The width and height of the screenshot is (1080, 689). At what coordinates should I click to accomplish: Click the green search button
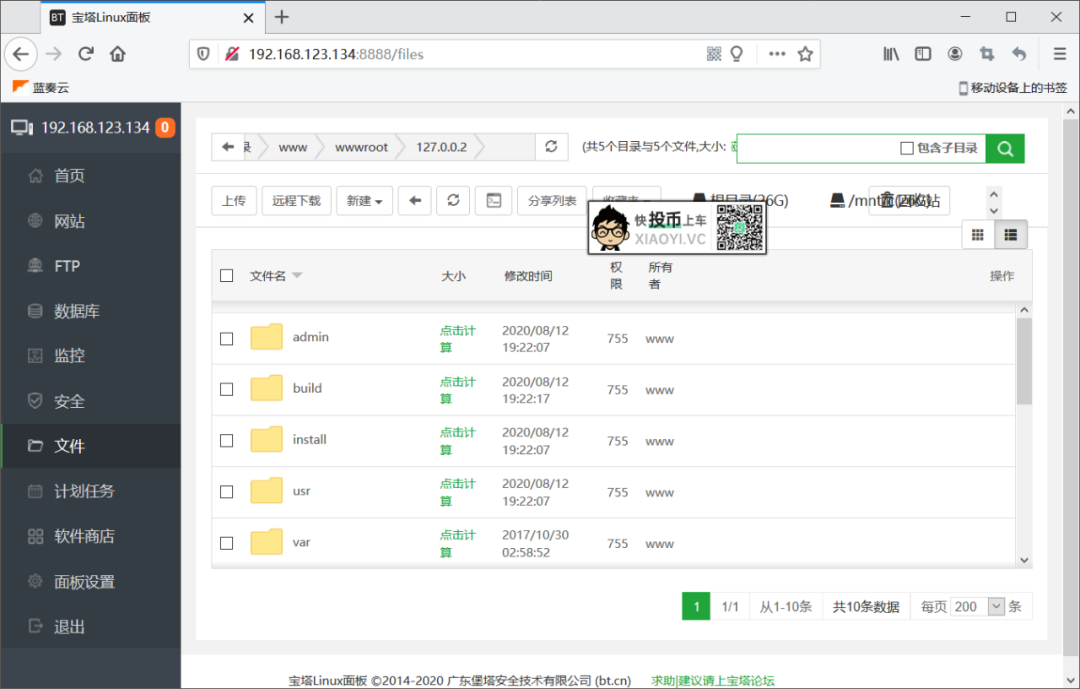pos(1005,148)
